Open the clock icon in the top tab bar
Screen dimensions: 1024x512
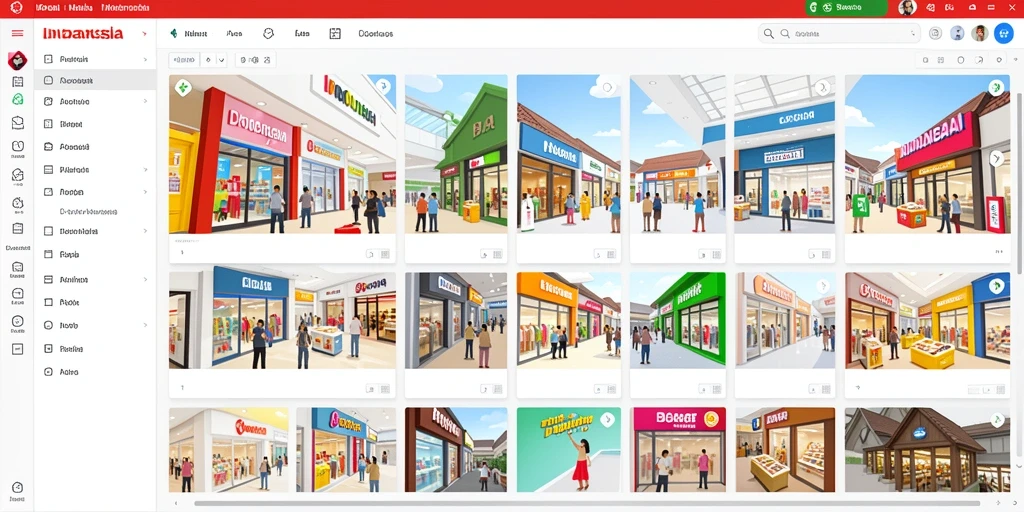click(x=268, y=33)
